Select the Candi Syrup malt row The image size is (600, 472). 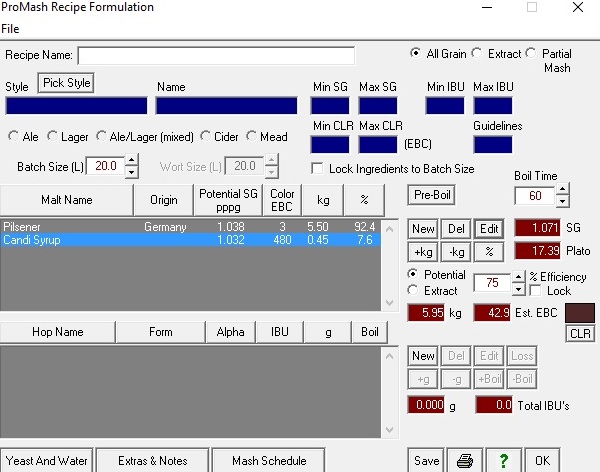tap(190, 240)
